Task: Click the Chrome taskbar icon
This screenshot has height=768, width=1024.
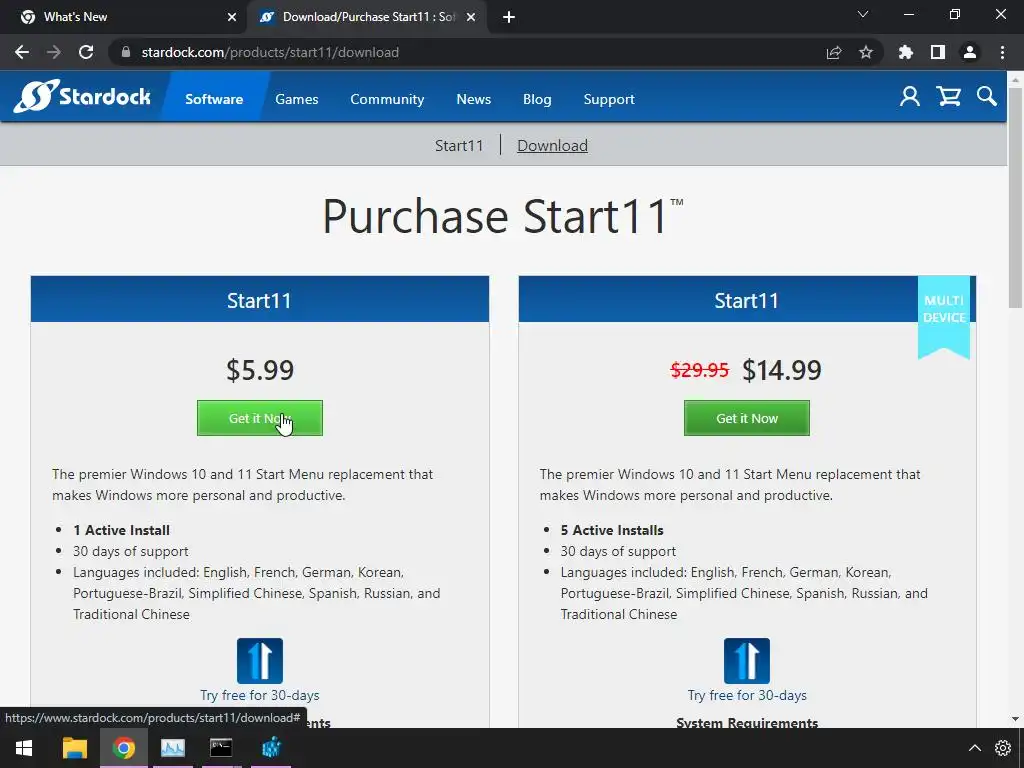Action: 123,748
